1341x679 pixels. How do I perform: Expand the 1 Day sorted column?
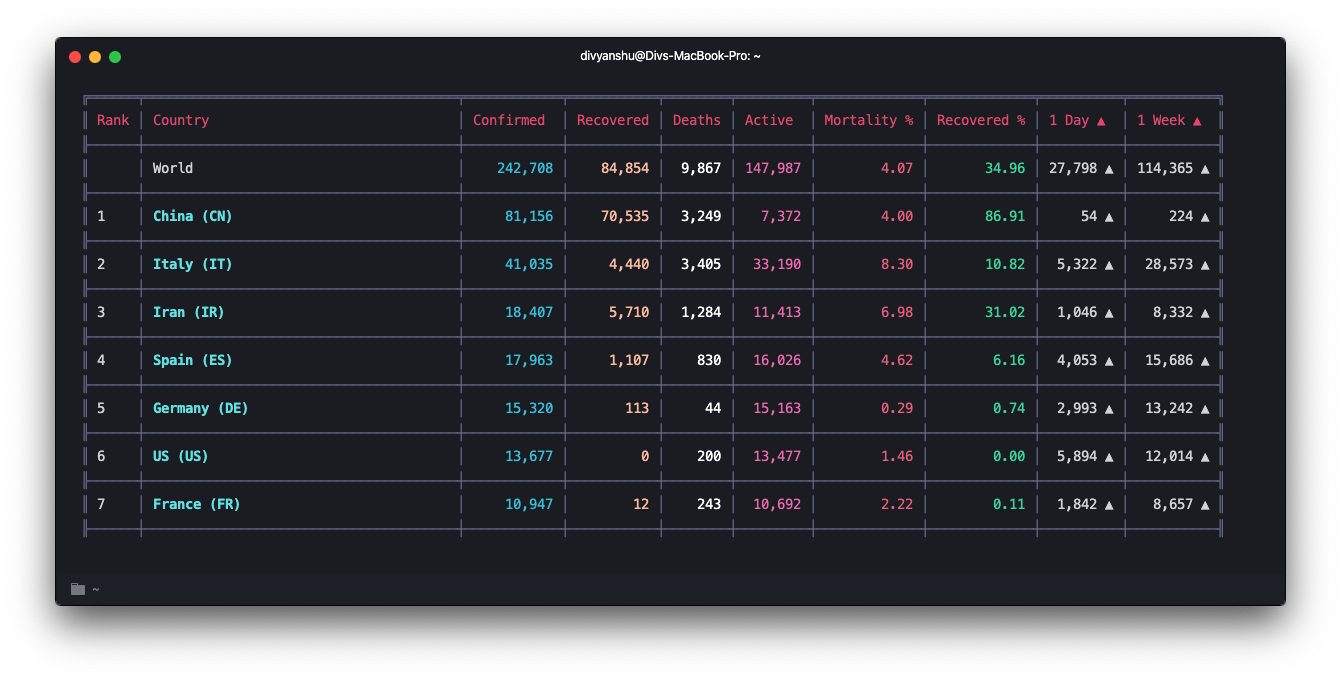click(x=1071, y=120)
